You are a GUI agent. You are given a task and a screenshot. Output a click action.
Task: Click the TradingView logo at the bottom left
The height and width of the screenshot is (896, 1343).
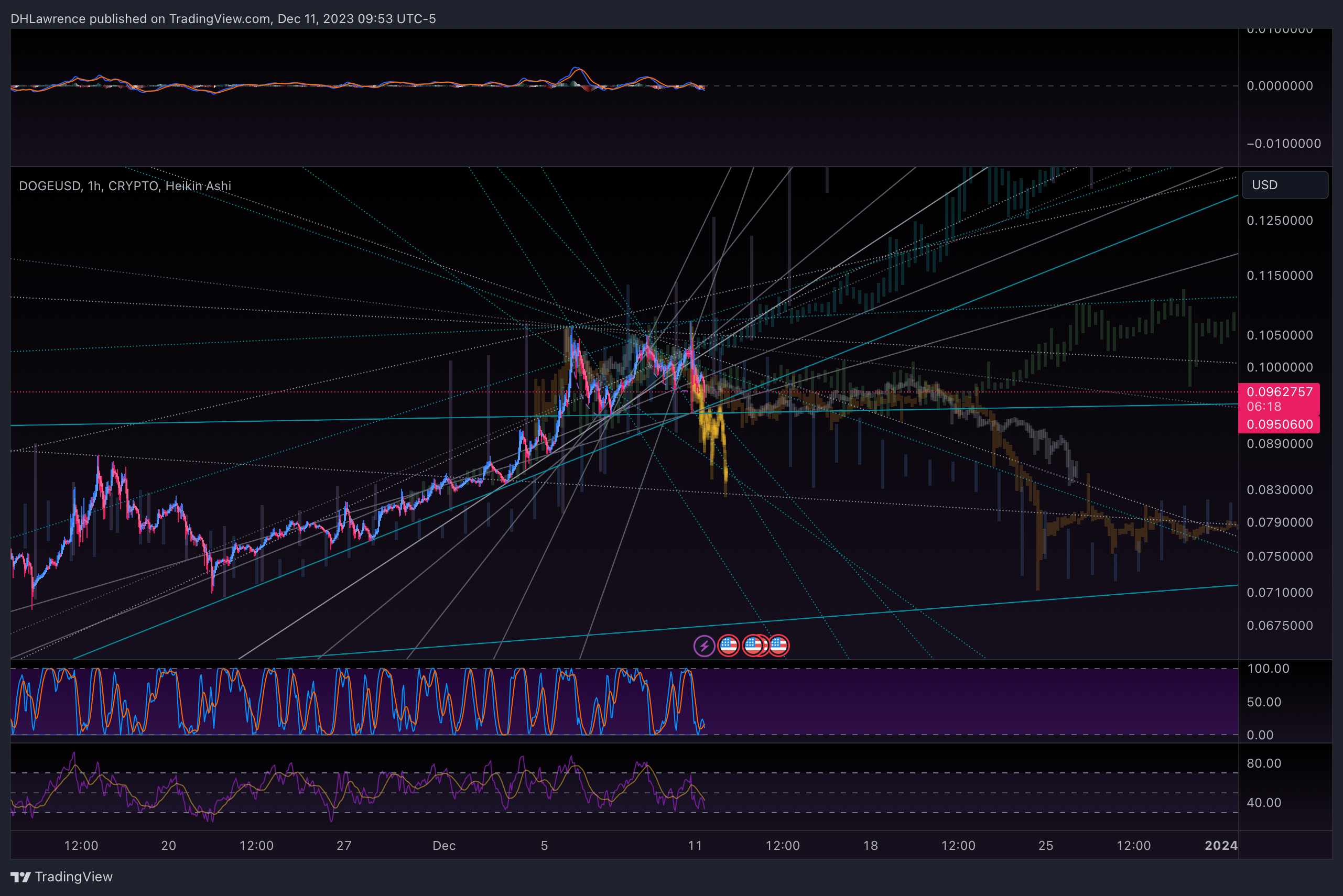[20, 877]
